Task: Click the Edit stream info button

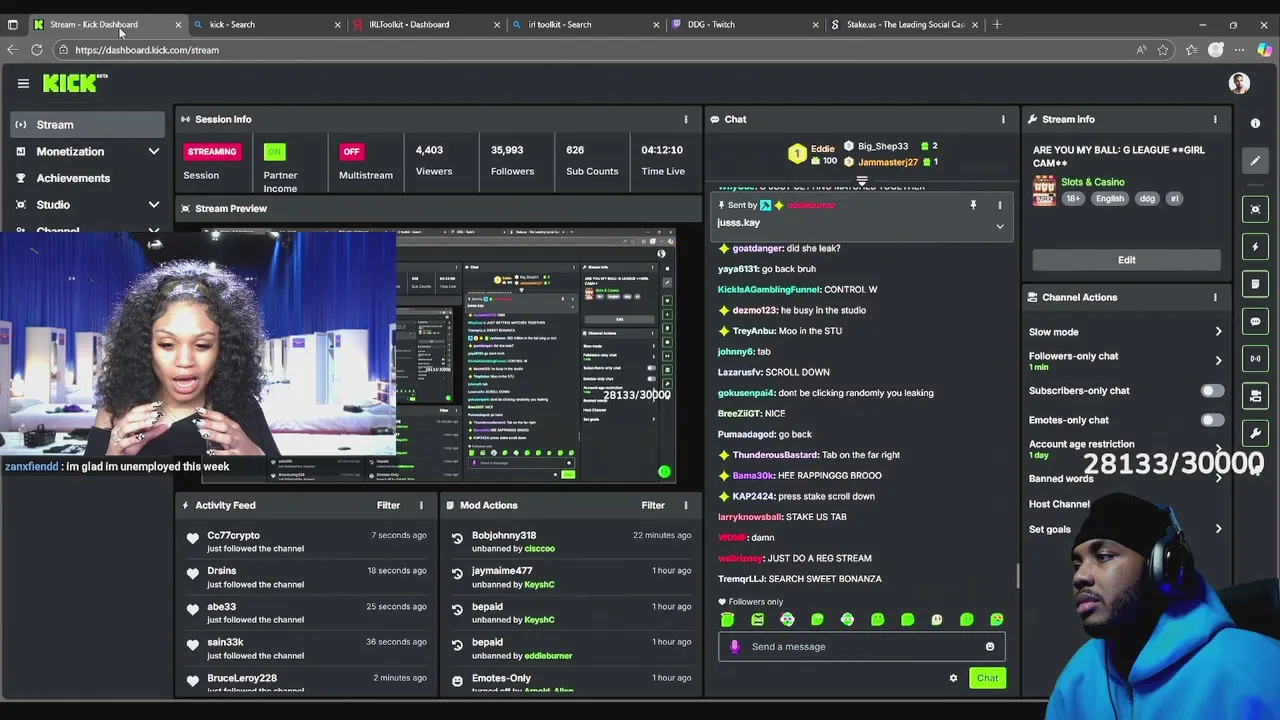Action: (x=1126, y=260)
